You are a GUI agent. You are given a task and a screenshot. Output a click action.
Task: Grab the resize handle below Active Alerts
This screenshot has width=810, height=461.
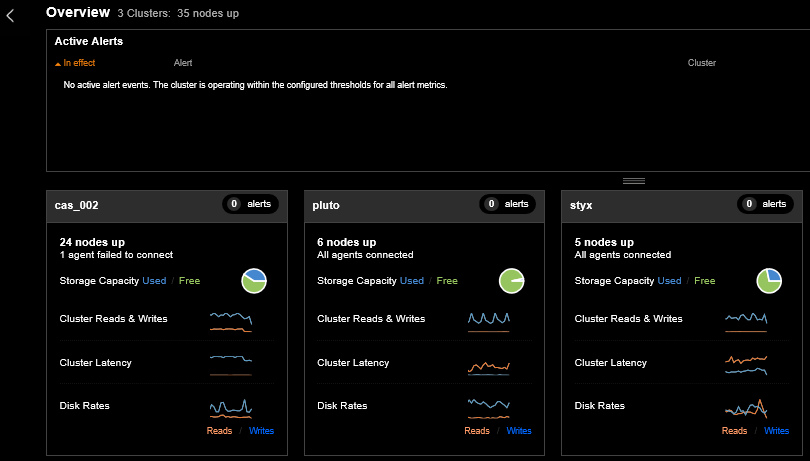tap(634, 181)
